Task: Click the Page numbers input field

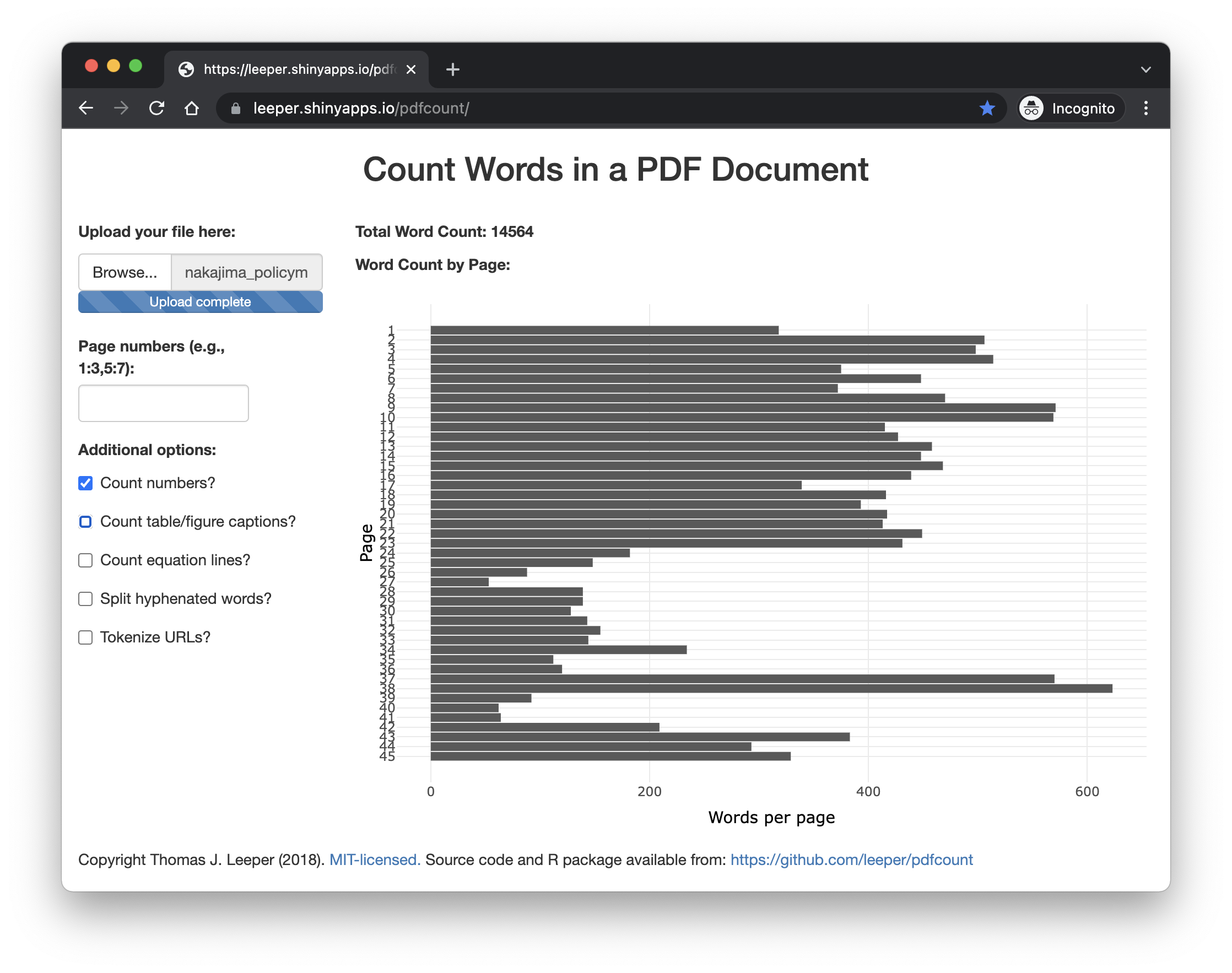Action: (x=164, y=403)
